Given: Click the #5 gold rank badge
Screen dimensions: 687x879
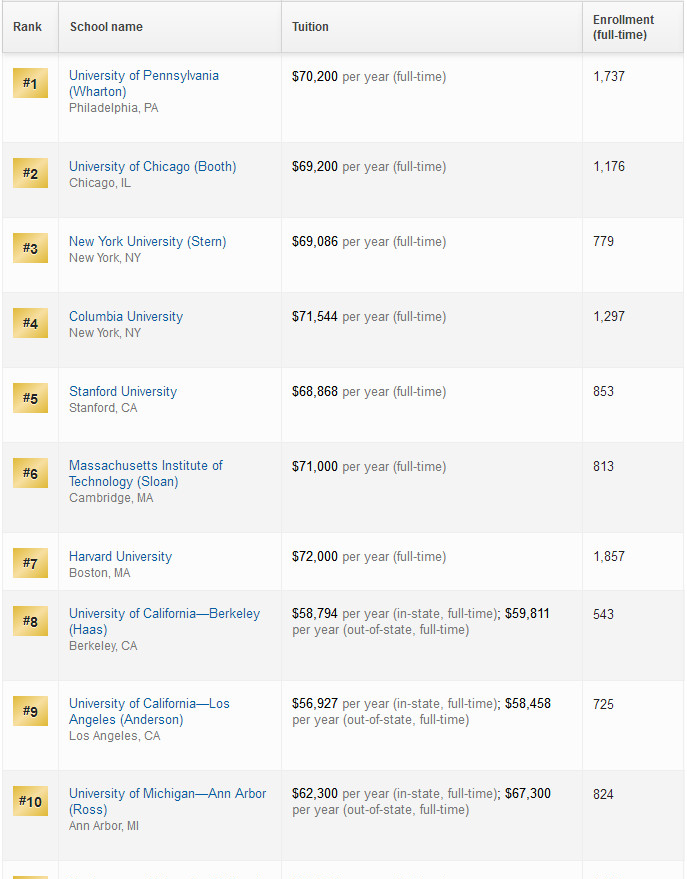Looking at the screenshot, I should click(x=30, y=398).
